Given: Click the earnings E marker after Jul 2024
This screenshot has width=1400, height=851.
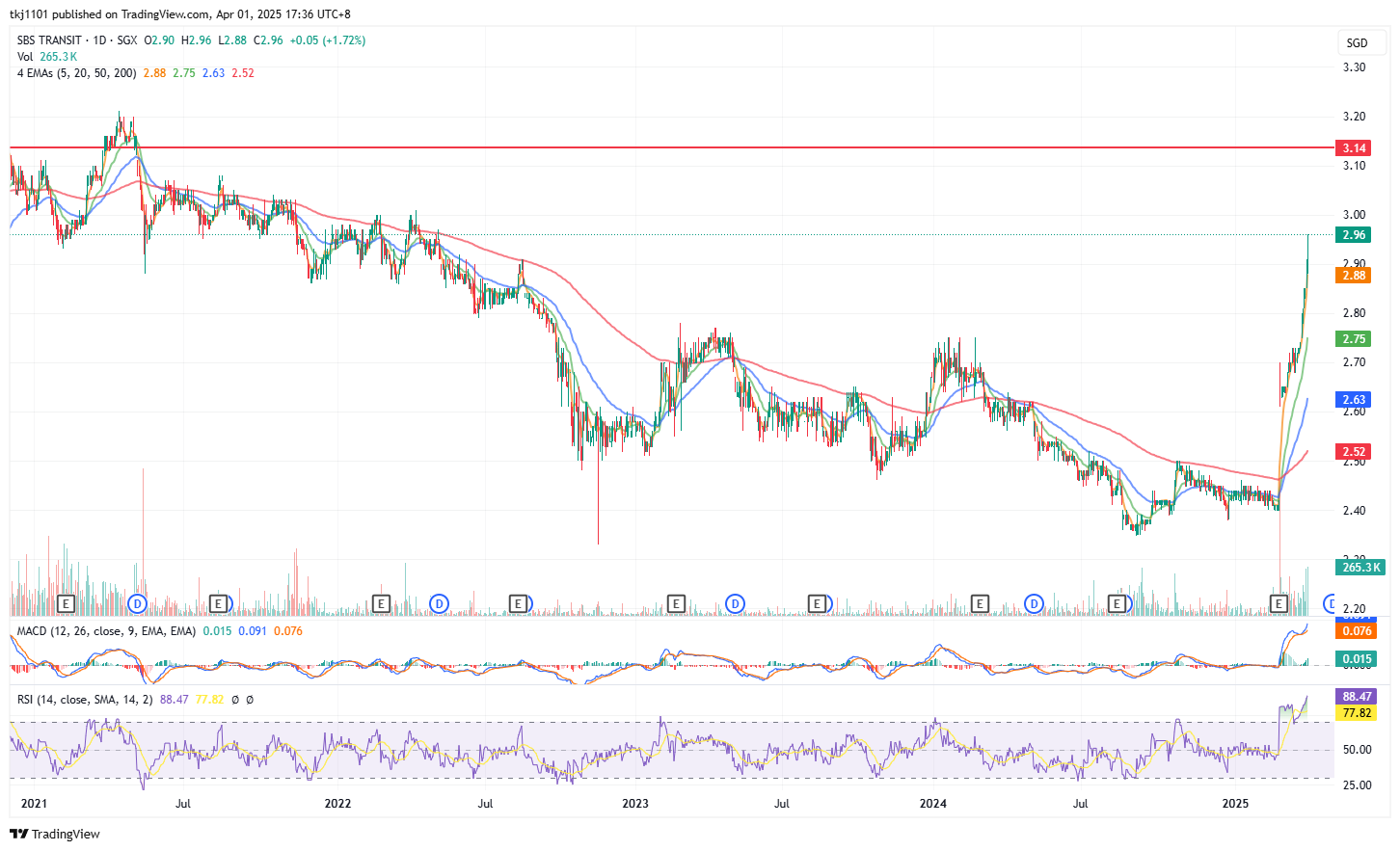Looking at the screenshot, I should click(x=1117, y=604).
